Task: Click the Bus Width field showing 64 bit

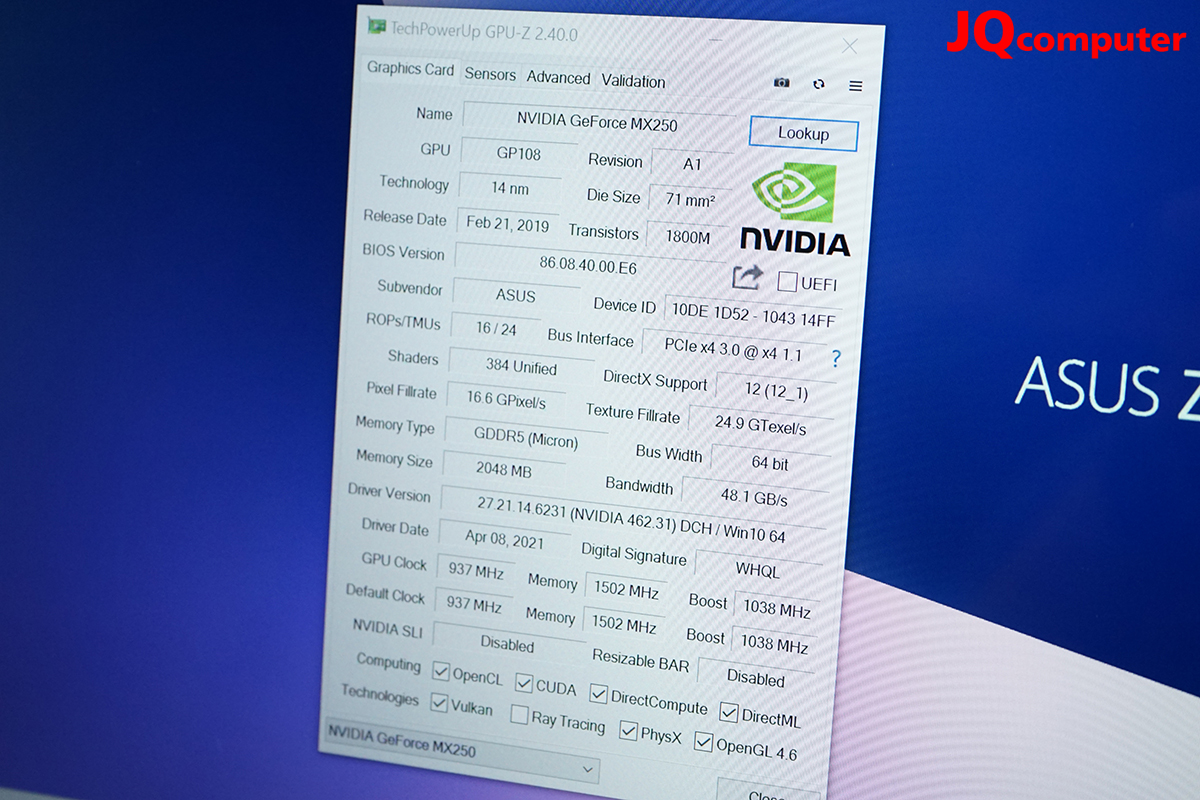Action: tap(770, 464)
